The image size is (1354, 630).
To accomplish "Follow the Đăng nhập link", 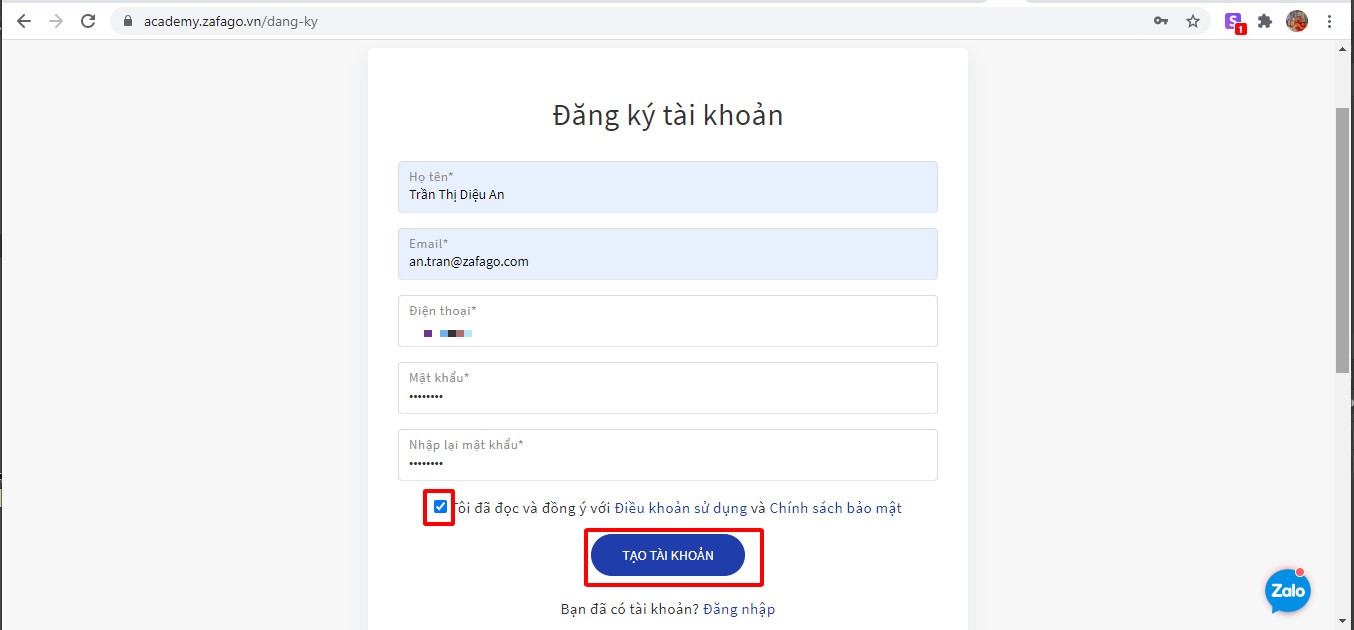I will (x=739, y=609).
